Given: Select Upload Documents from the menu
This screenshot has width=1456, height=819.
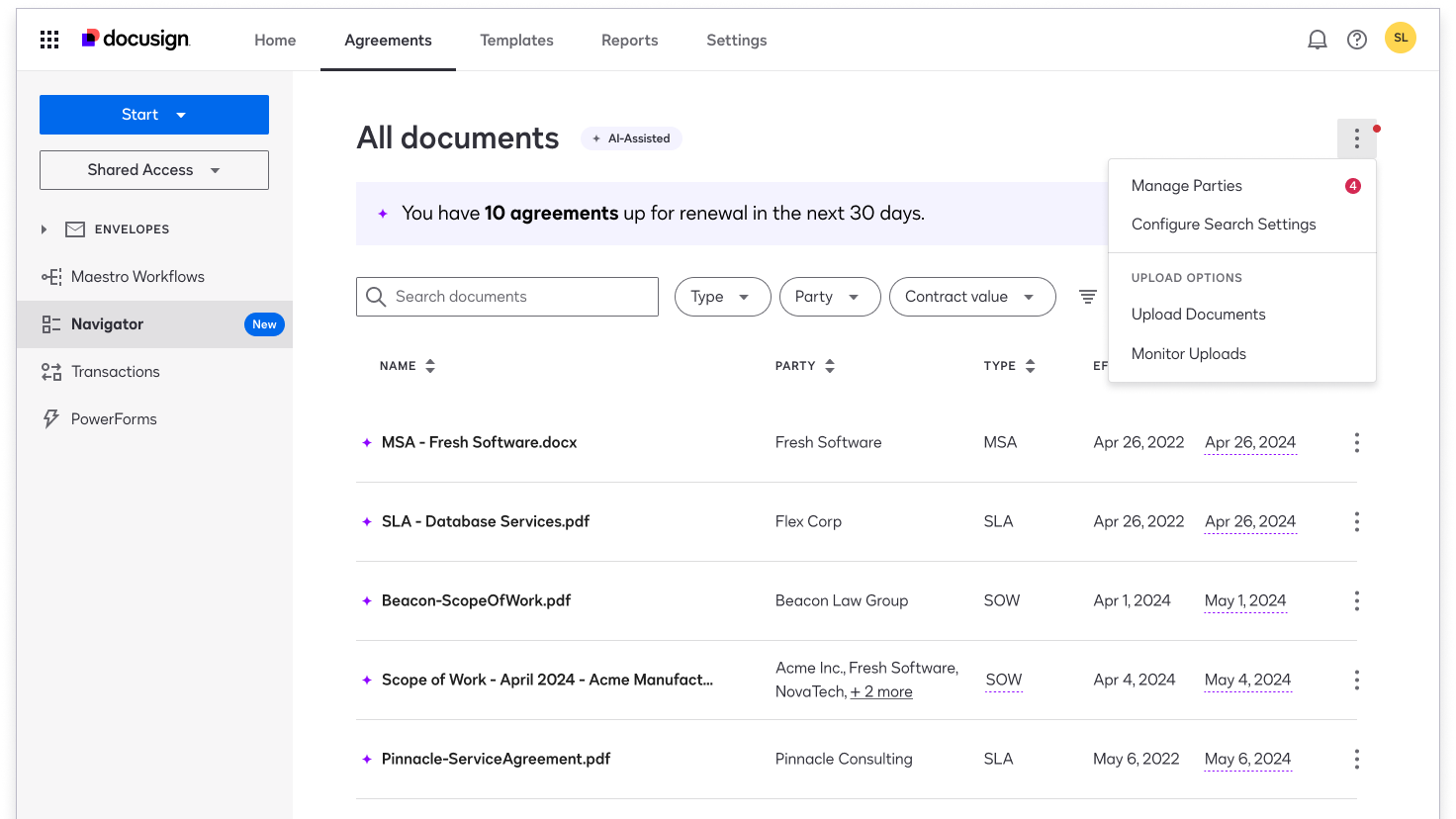Looking at the screenshot, I should [1198, 315].
